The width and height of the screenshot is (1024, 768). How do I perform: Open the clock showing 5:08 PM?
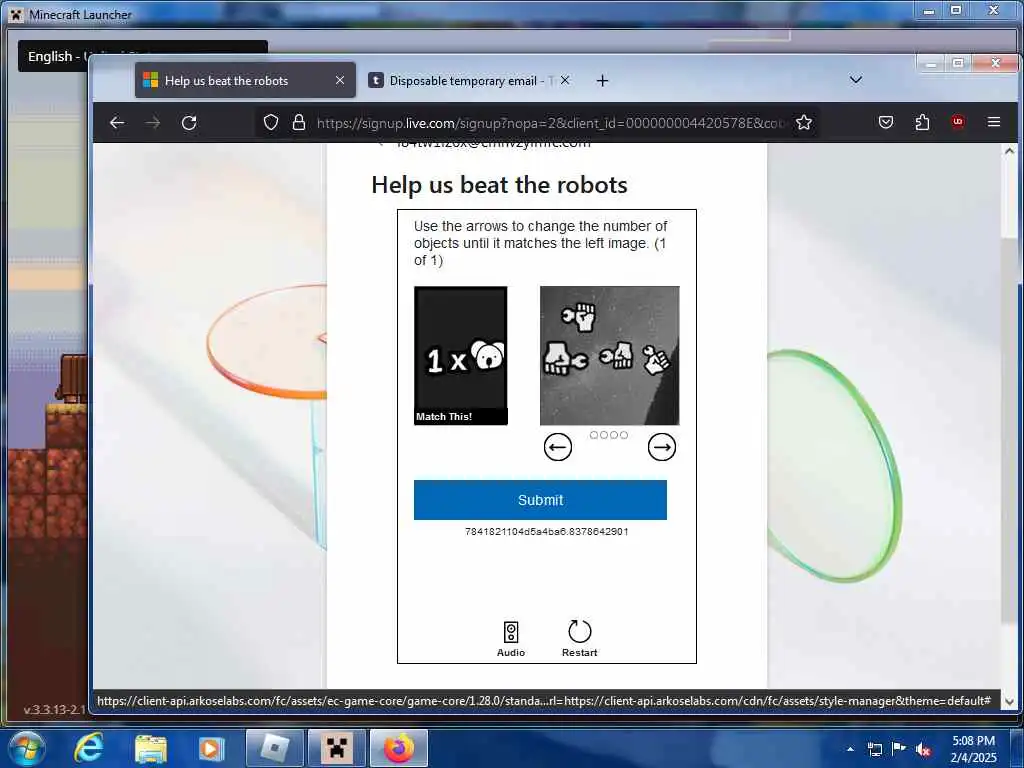tap(973, 749)
